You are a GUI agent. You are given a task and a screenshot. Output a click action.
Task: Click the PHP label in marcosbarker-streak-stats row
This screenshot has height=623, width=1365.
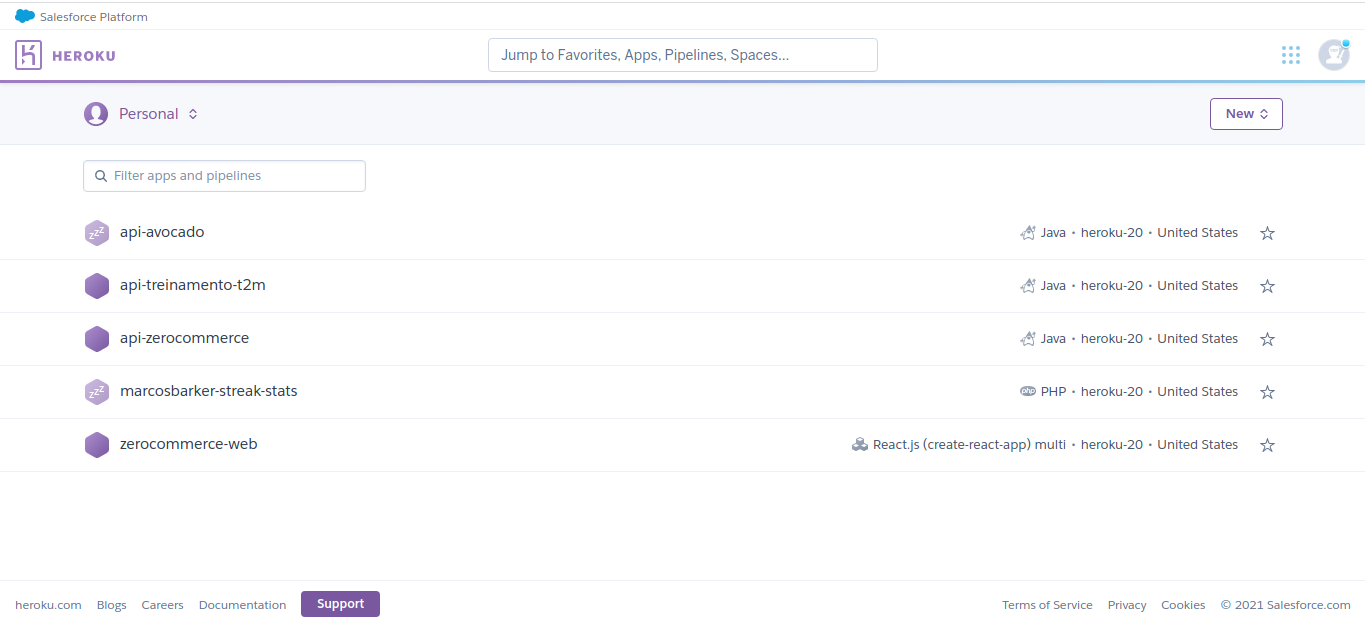(1053, 392)
